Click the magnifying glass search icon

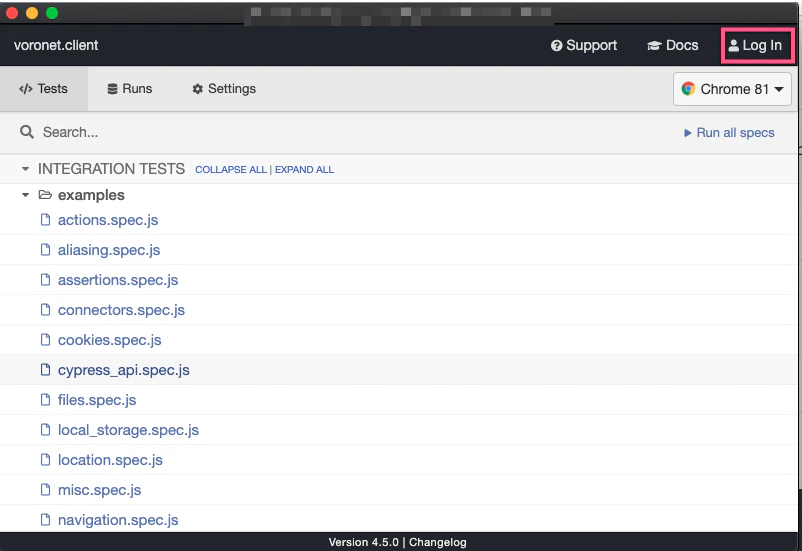click(27, 132)
